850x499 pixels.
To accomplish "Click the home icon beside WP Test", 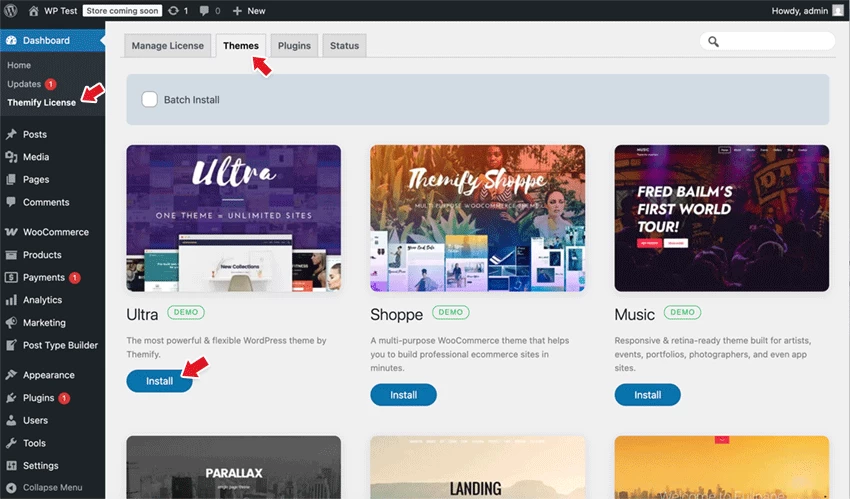I will [34, 10].
